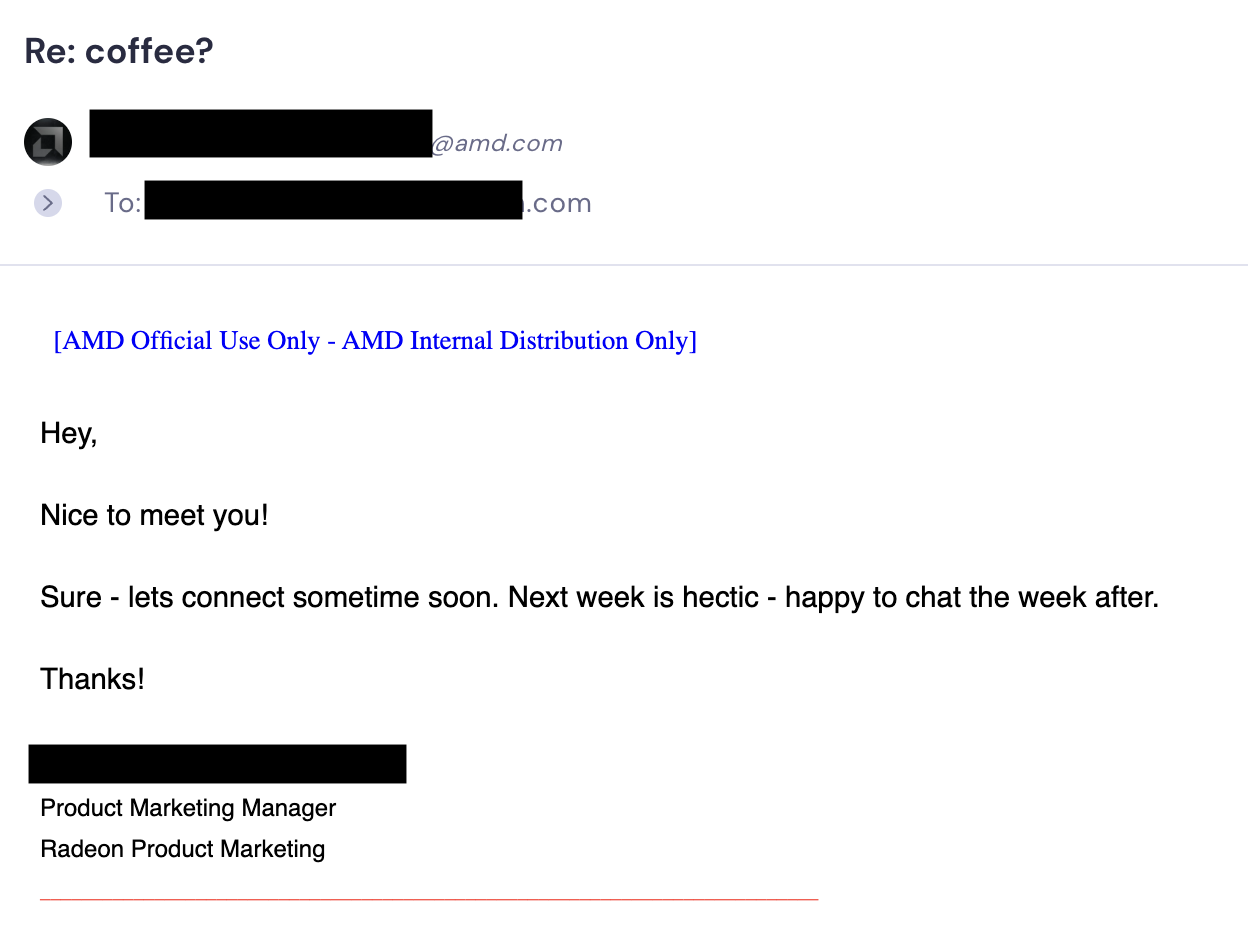Viewport: 1248px width, 928px height.
Task: Click the redacted signature name block
Action: point(217,764)
